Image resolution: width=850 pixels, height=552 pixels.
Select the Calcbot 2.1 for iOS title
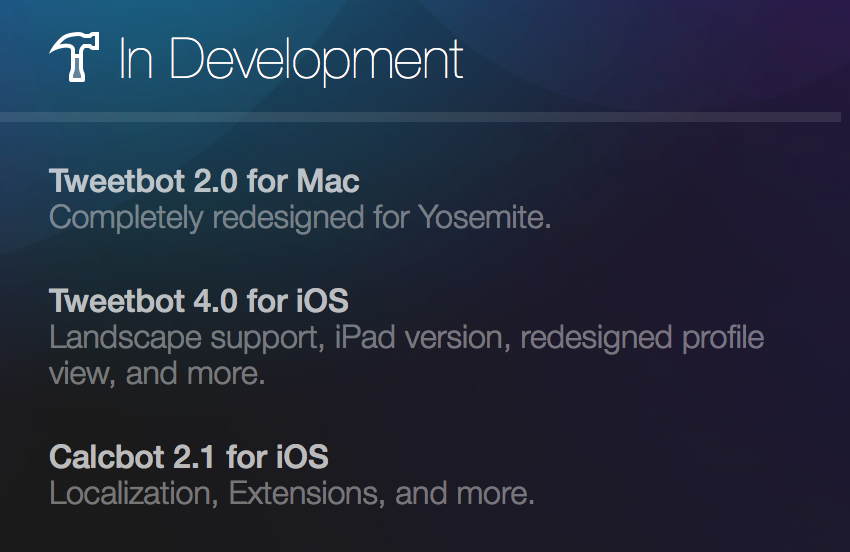click(189, 458)
